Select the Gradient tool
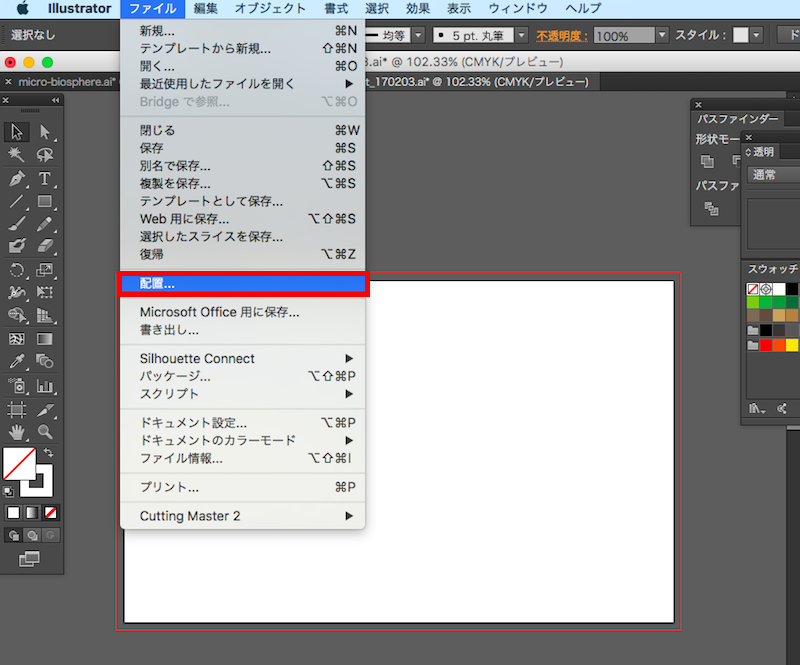Screen dimensions: 800x665 point(45,339)
